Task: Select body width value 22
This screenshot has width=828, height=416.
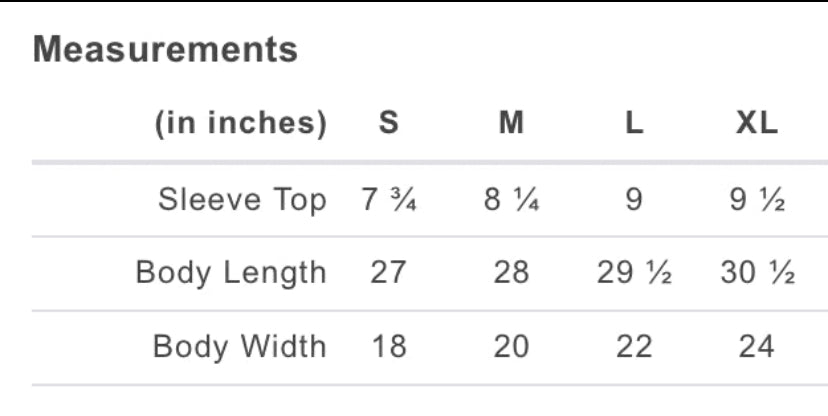Action: [x=634, y=347]
